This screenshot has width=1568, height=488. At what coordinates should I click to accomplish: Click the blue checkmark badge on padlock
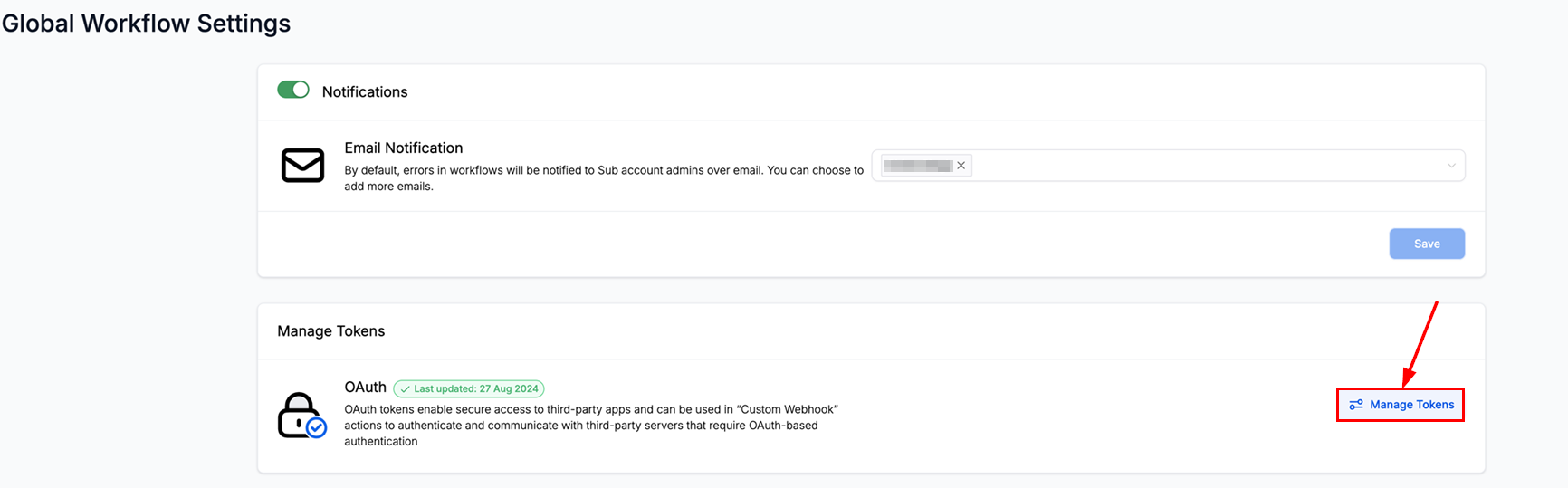316,428
